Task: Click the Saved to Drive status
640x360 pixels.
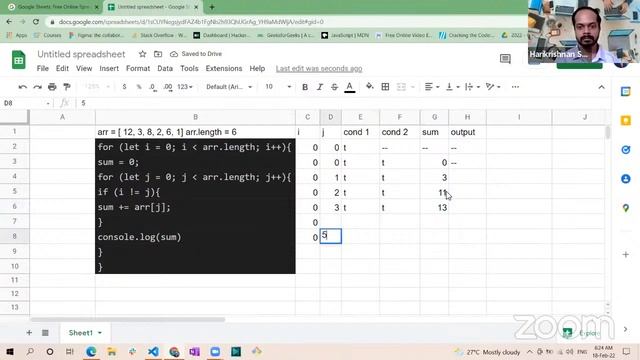Action: (196, 54)
